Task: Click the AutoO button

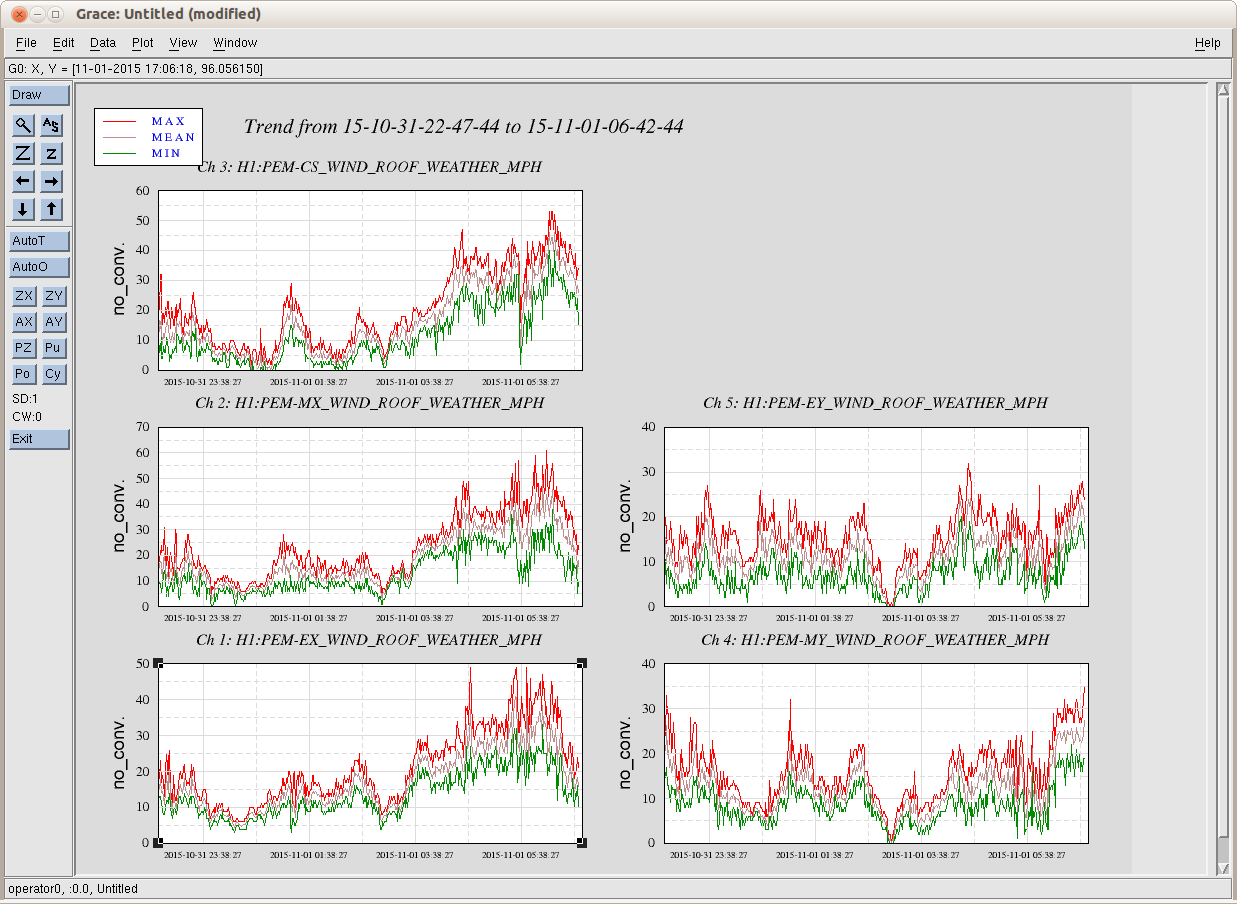Action: pos(40,267)
